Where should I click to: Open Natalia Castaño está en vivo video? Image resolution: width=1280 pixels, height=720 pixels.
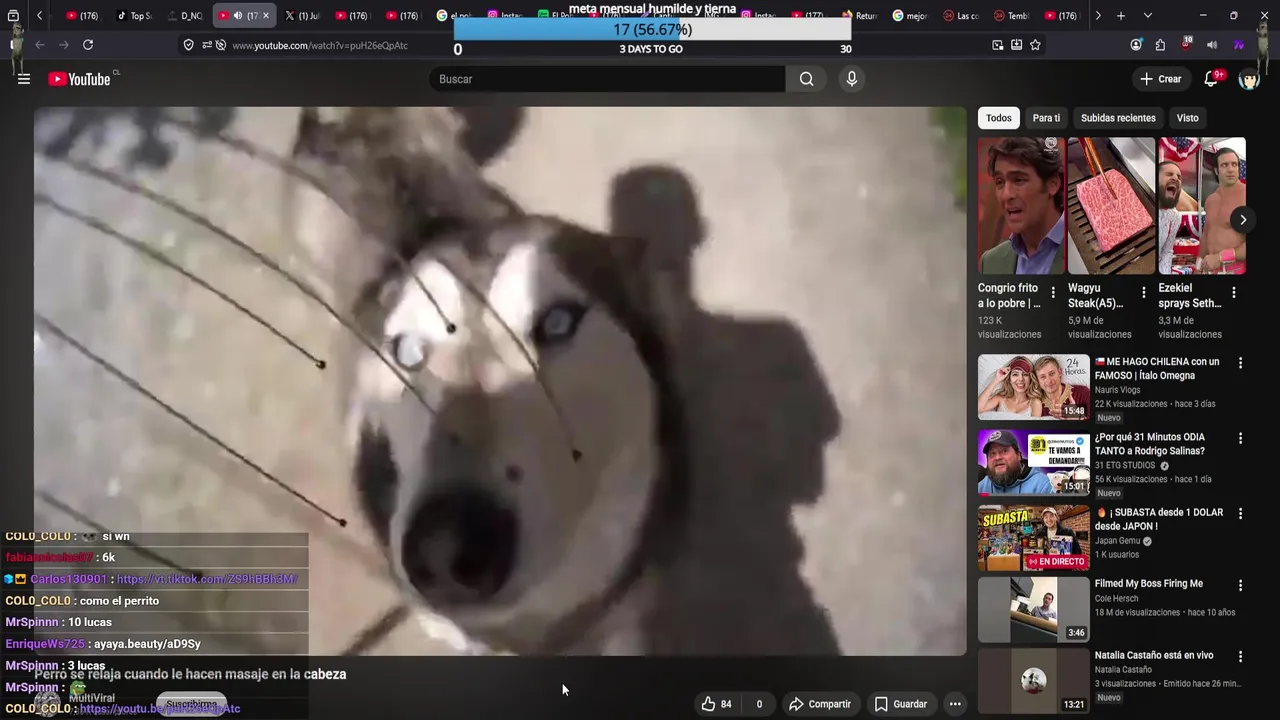(x=1033, y=681)
